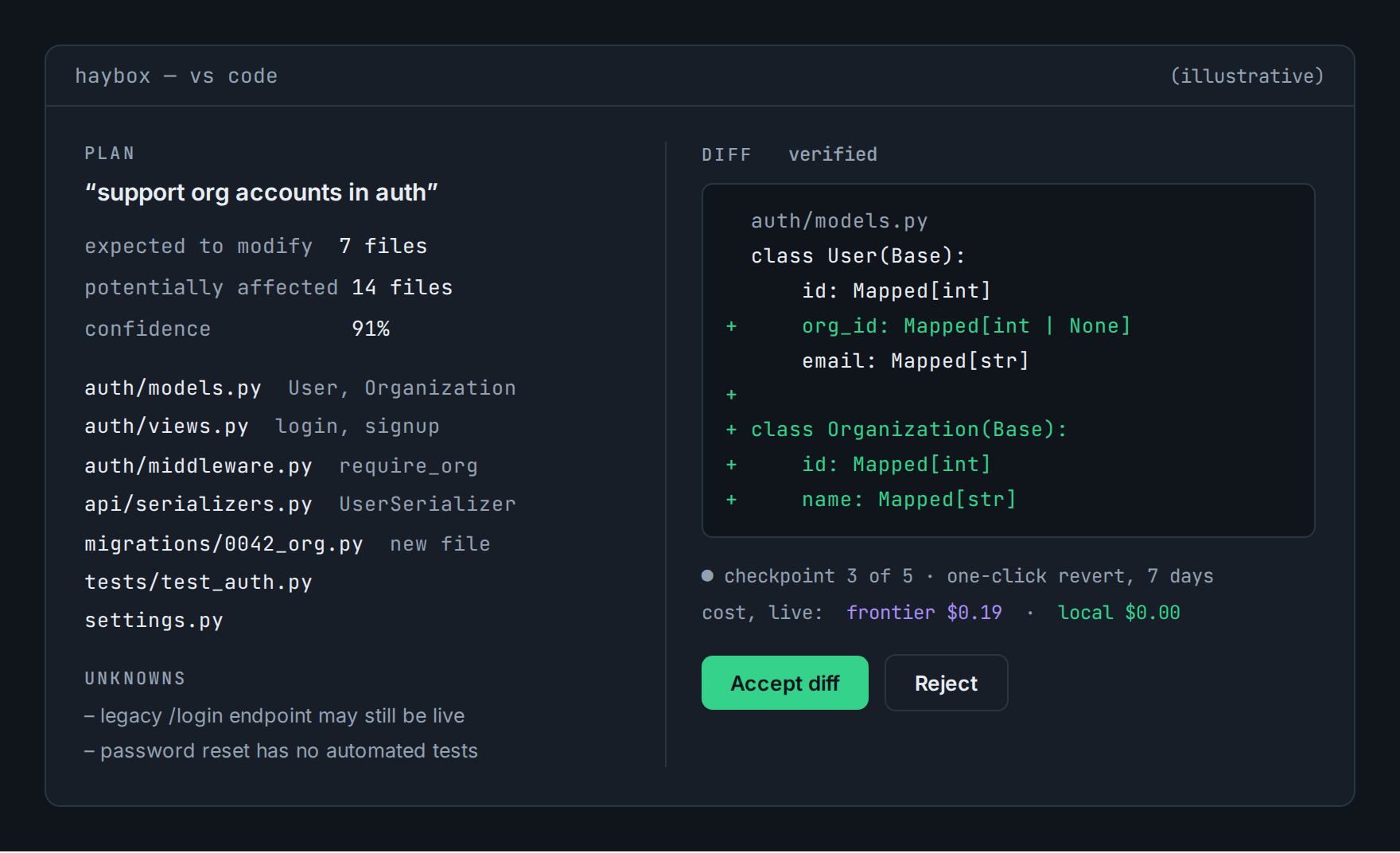The width and height of the screenshot is (1400, 853).
Task: Select the legacy /login endpoint unknown
Action: click(x=274, y=716)
